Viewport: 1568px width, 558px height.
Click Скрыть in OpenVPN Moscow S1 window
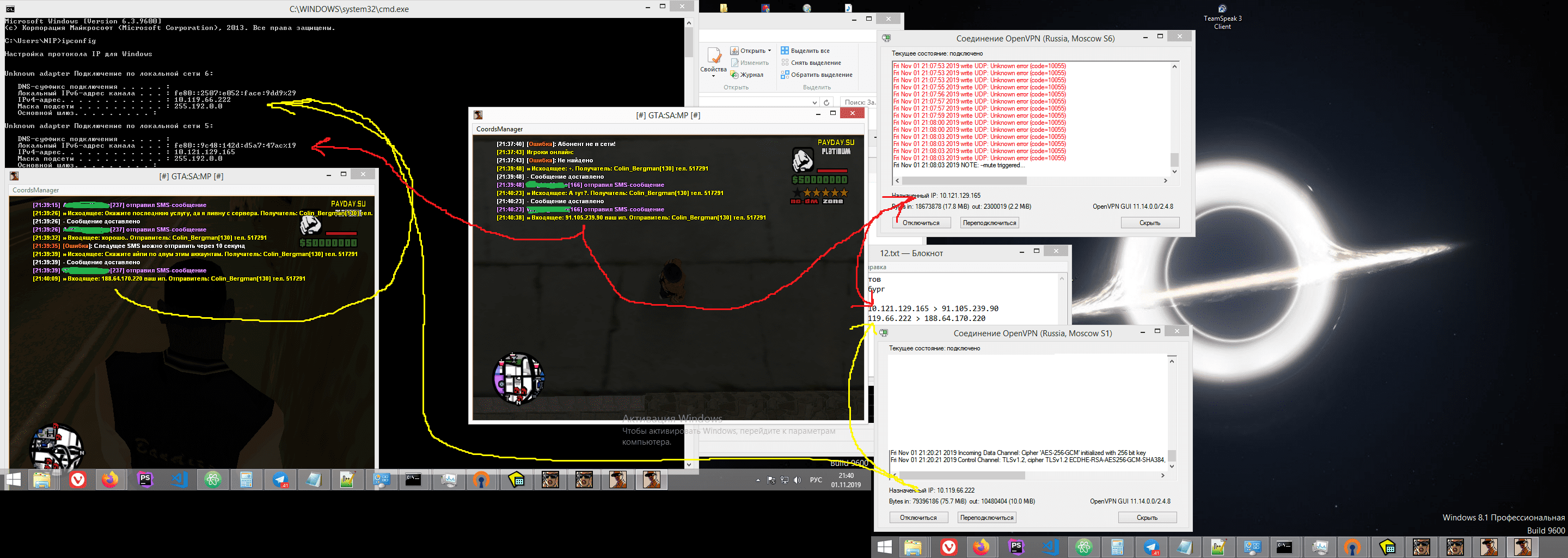tap(1147, 518)
